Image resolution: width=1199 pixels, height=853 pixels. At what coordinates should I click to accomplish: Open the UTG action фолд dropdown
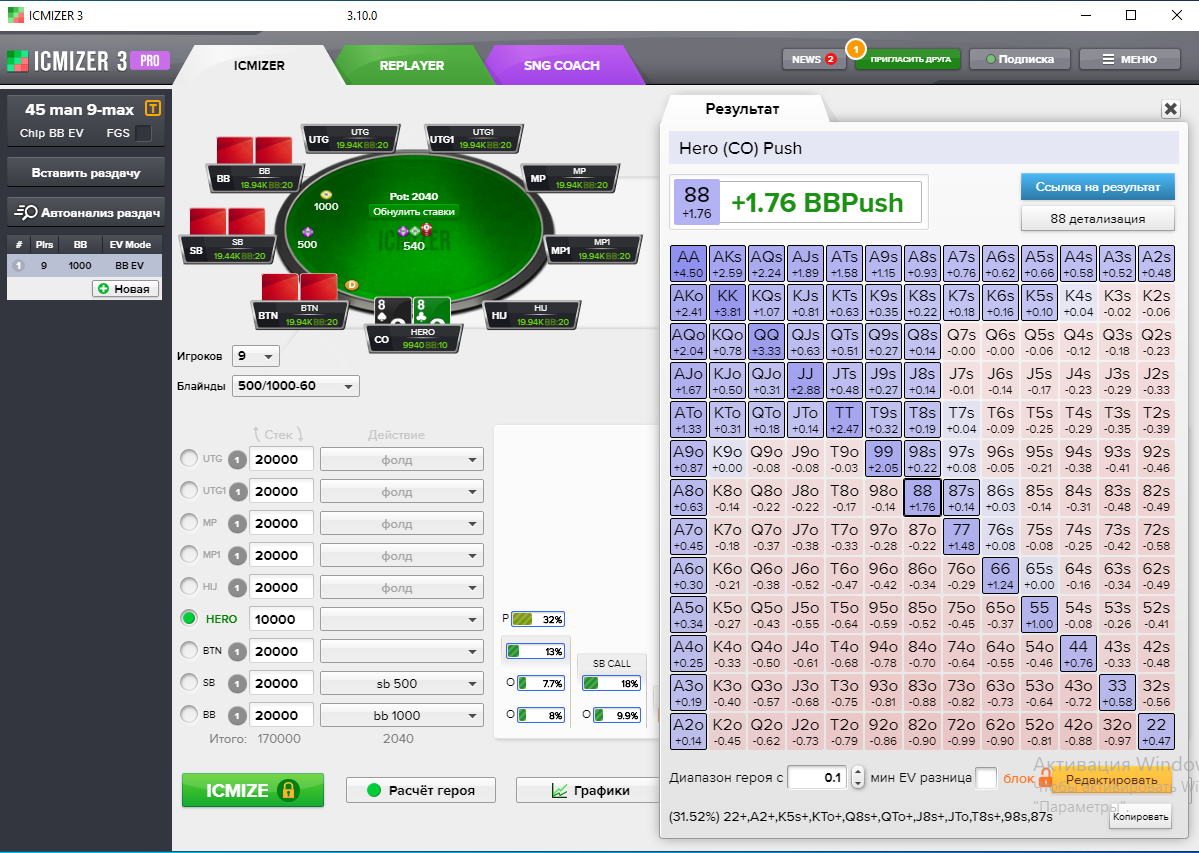(401, 459)
